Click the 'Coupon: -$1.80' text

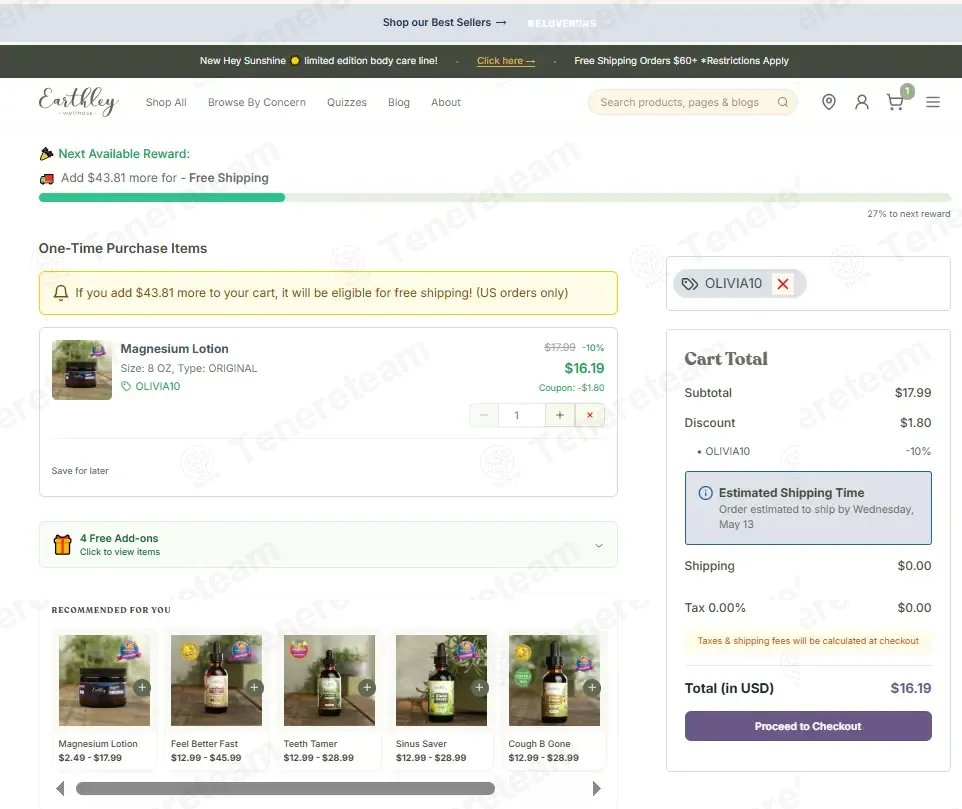pyautogui.click(x=571, y=388)
